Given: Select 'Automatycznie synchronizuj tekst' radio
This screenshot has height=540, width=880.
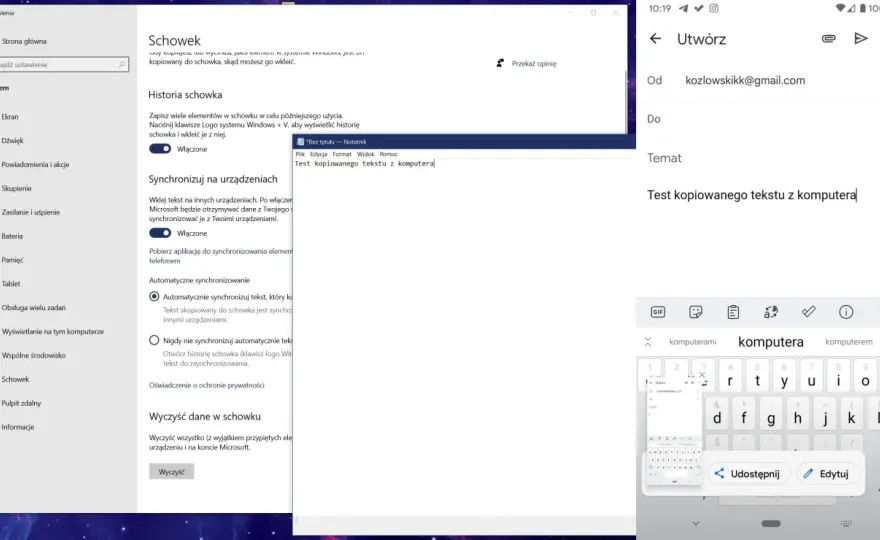Looking at the screenshot, I should (x=154, y=296).
